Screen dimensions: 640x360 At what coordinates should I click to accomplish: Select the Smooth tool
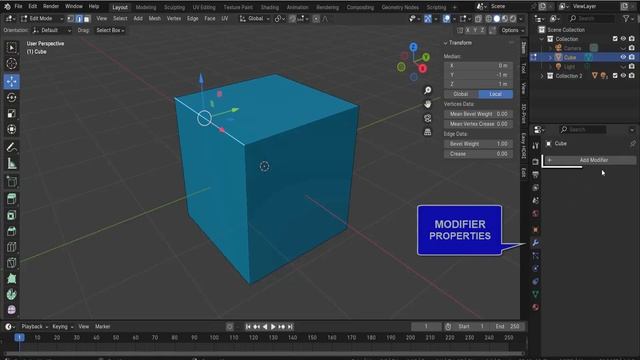[x=11, y=310]
